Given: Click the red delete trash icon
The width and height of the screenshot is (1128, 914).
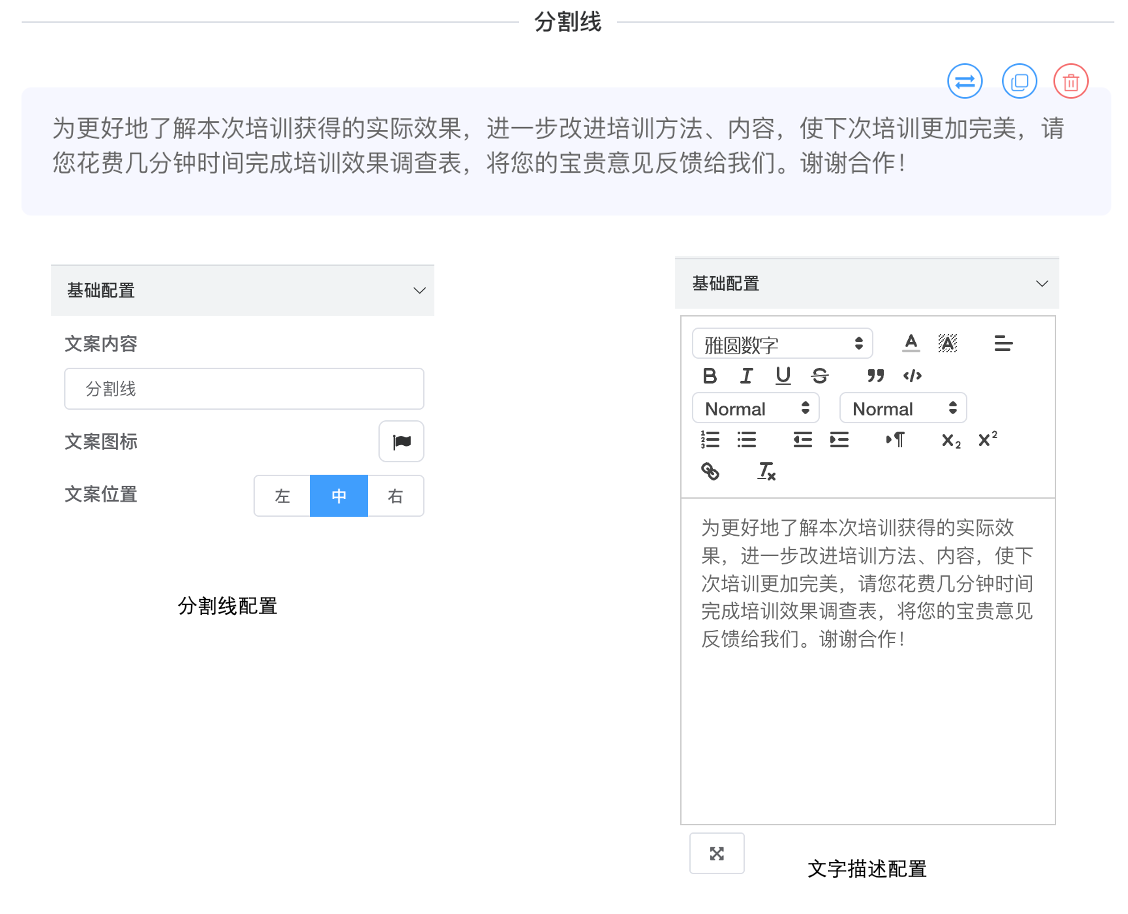Looking at the screenshot, I should tap(1071, 82).
